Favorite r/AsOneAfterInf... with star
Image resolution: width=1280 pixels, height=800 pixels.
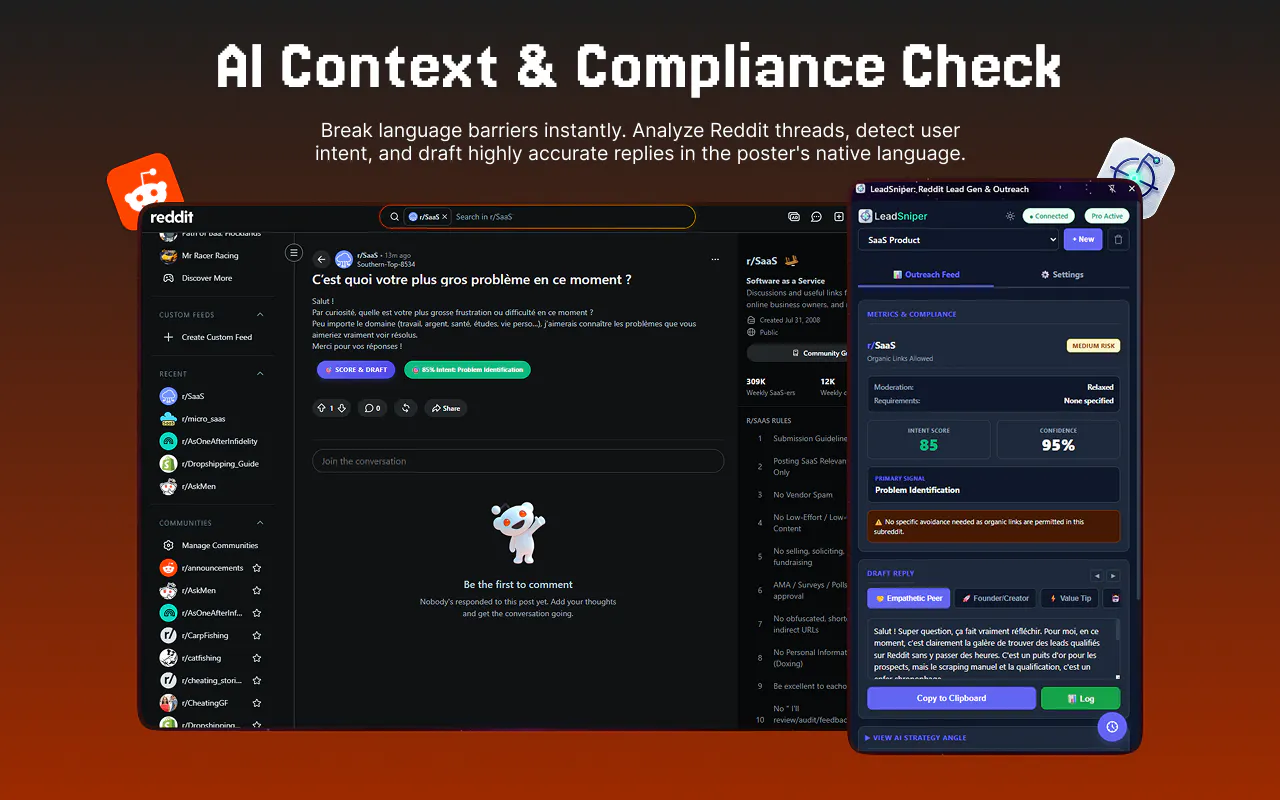(x=257, y=613)
